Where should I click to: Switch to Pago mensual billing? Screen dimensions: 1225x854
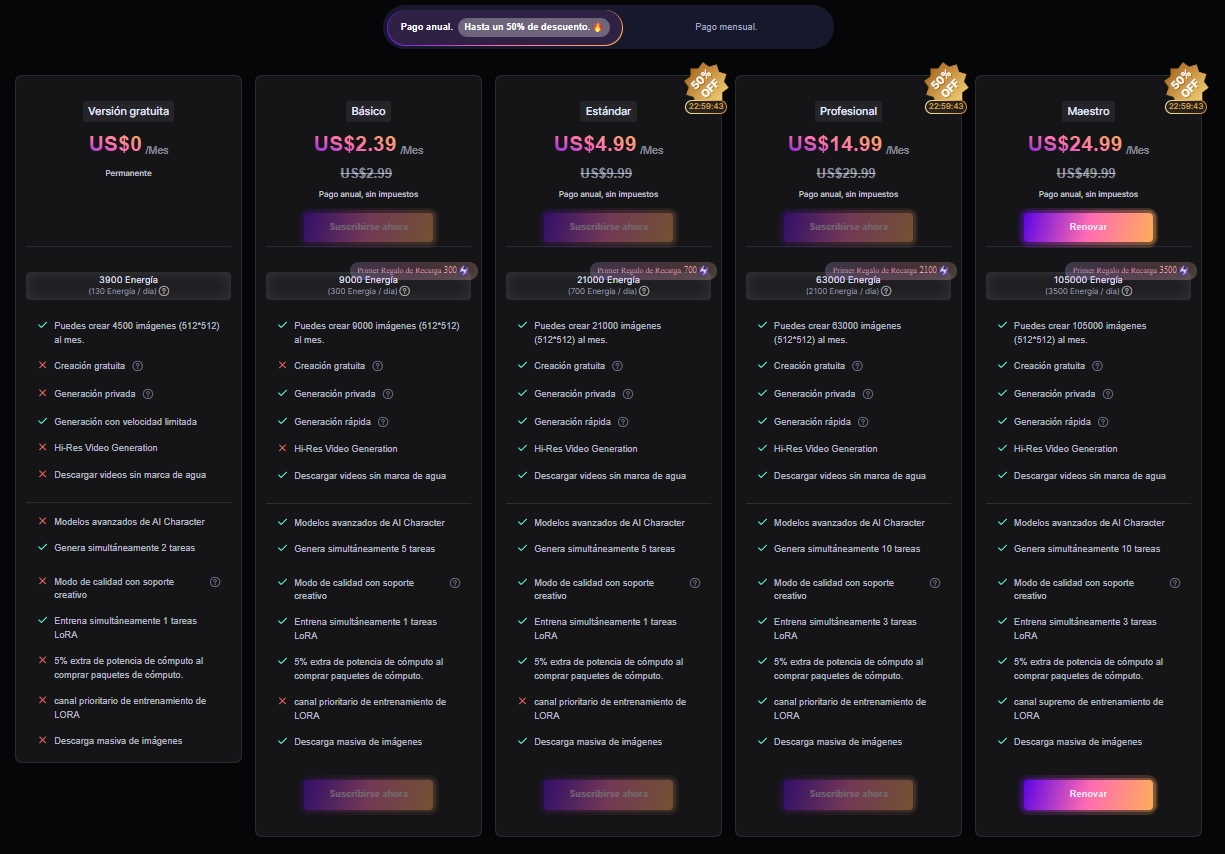click(x=726, y=27)
